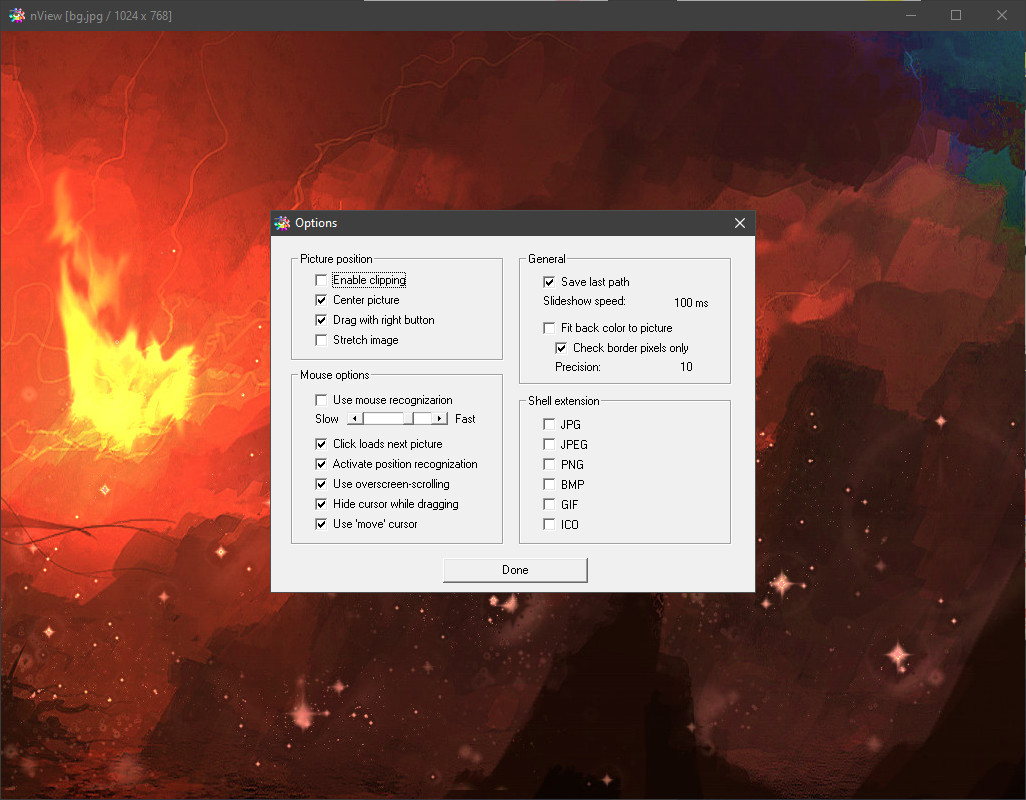
Task: Disable Click loads next picture
Action: click(x=321, y=444)
